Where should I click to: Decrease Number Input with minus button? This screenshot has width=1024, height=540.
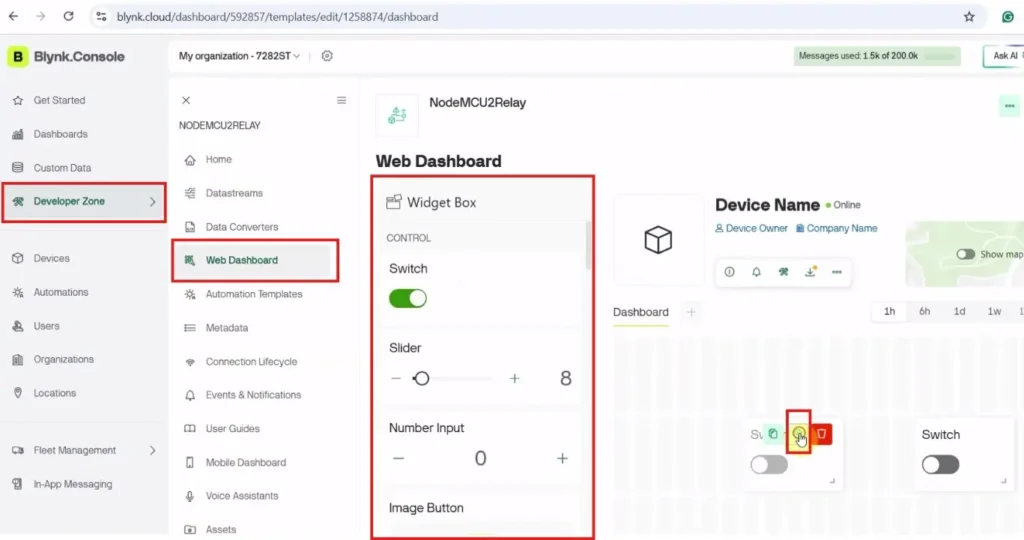[x=398, y=458]
